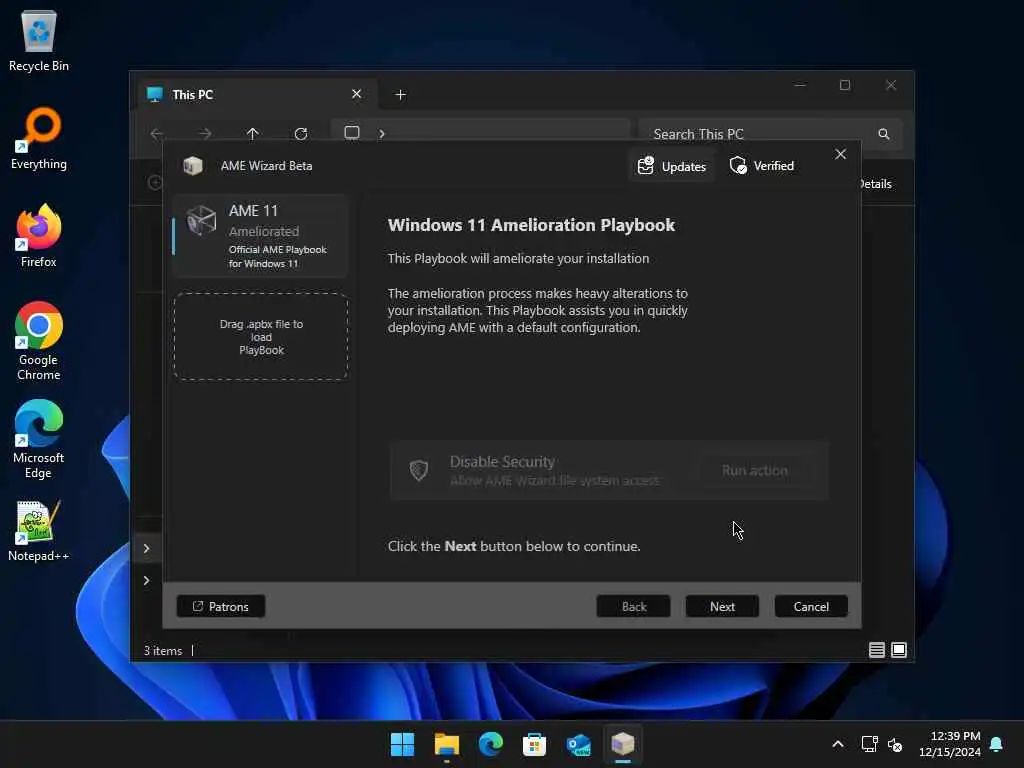The height and width of the screenshot is (768, 1024).
Task: Click AME Wizard taskbar icon
Action: [x=622, y=744]
